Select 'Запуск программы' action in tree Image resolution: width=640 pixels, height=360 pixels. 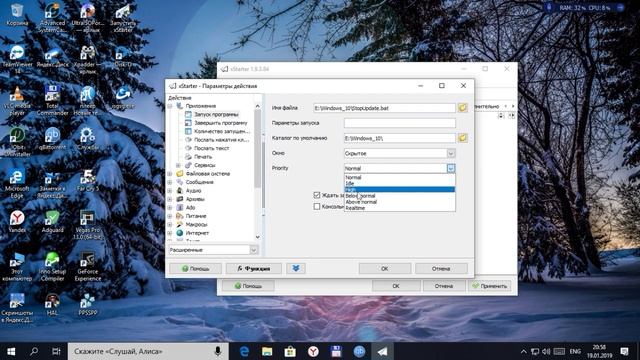(x=216, y=114)
